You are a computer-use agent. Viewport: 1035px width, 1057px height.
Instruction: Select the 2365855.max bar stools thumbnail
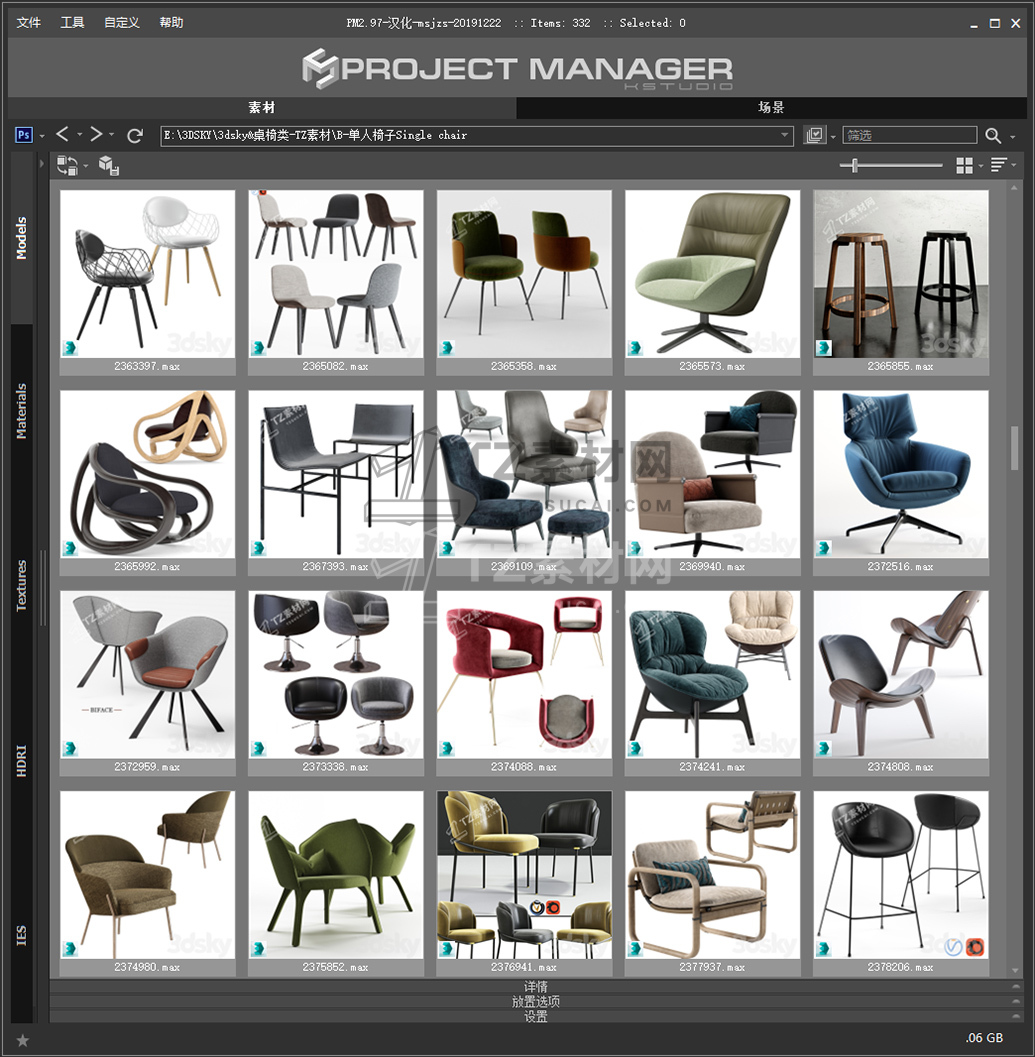point(901,274)
